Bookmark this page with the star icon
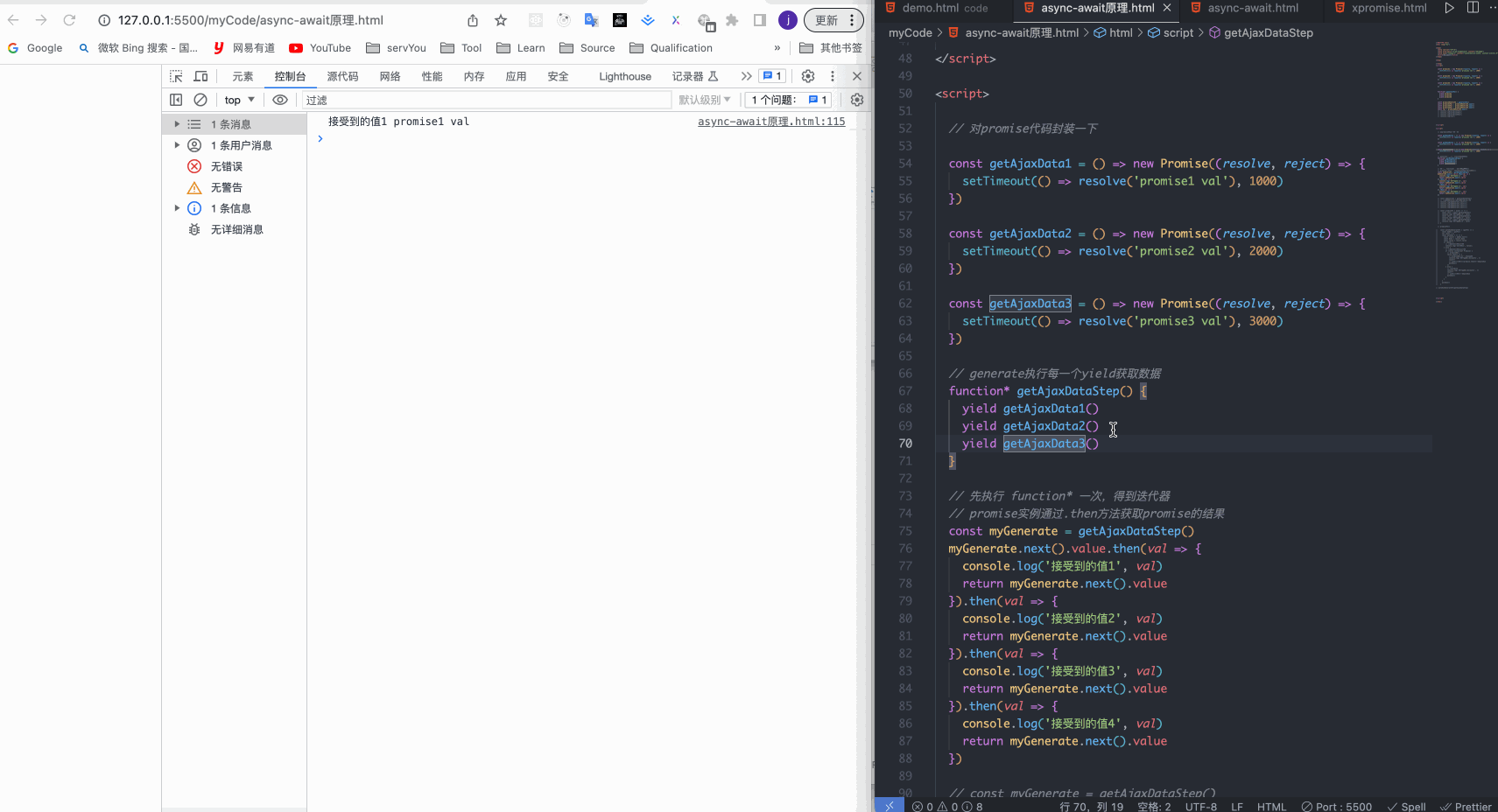1498x812 pixels. [x=501, y=20]
